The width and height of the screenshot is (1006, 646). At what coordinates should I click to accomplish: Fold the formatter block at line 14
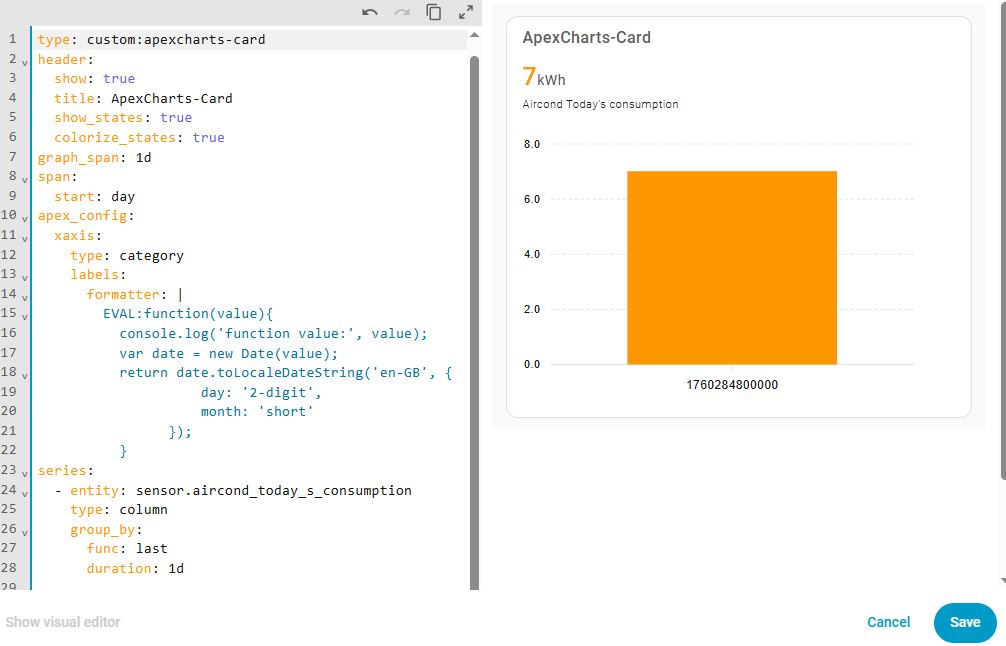click(x=25, y=298)
